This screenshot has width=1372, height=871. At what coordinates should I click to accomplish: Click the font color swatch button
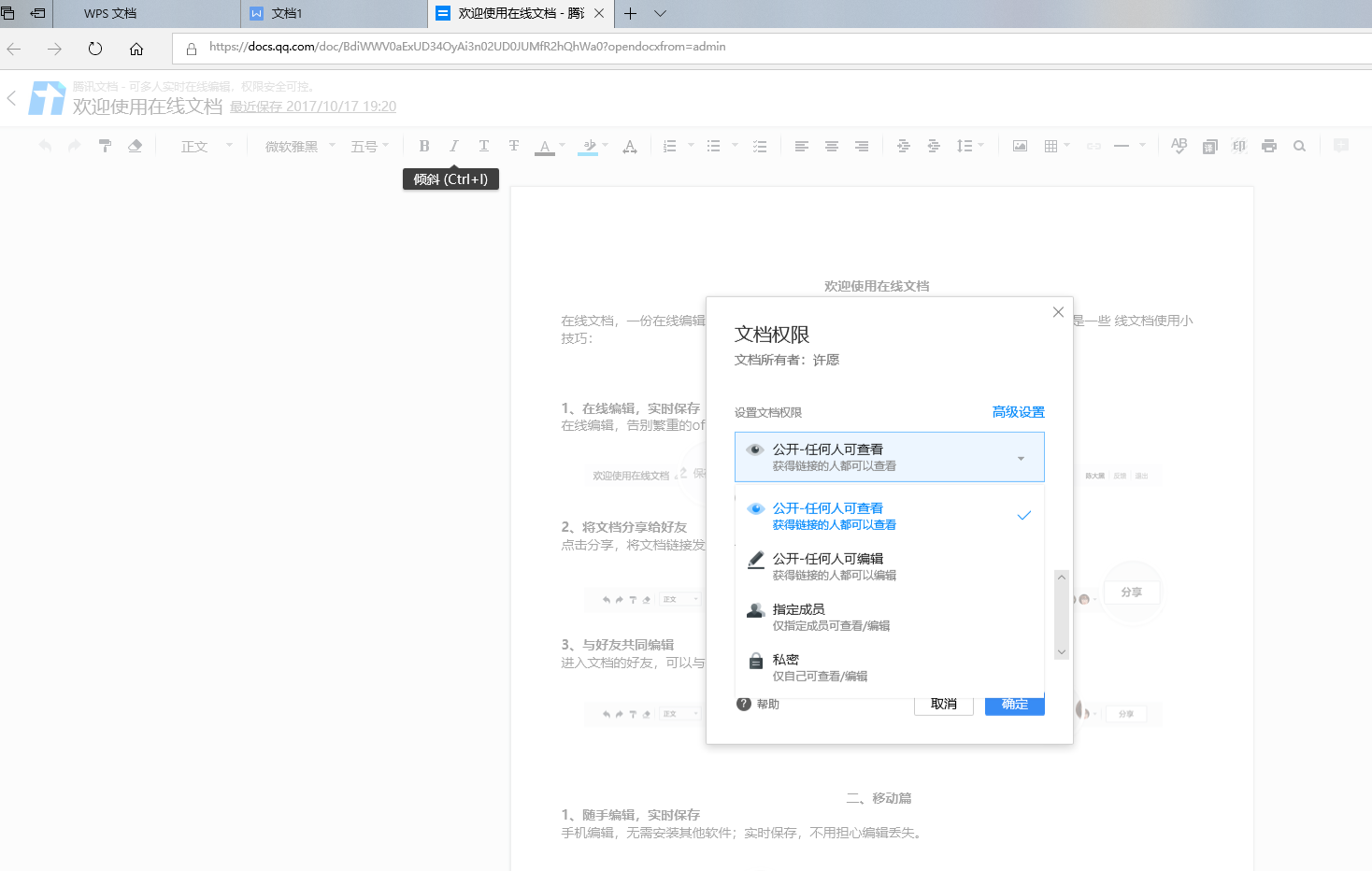point(545,147)
